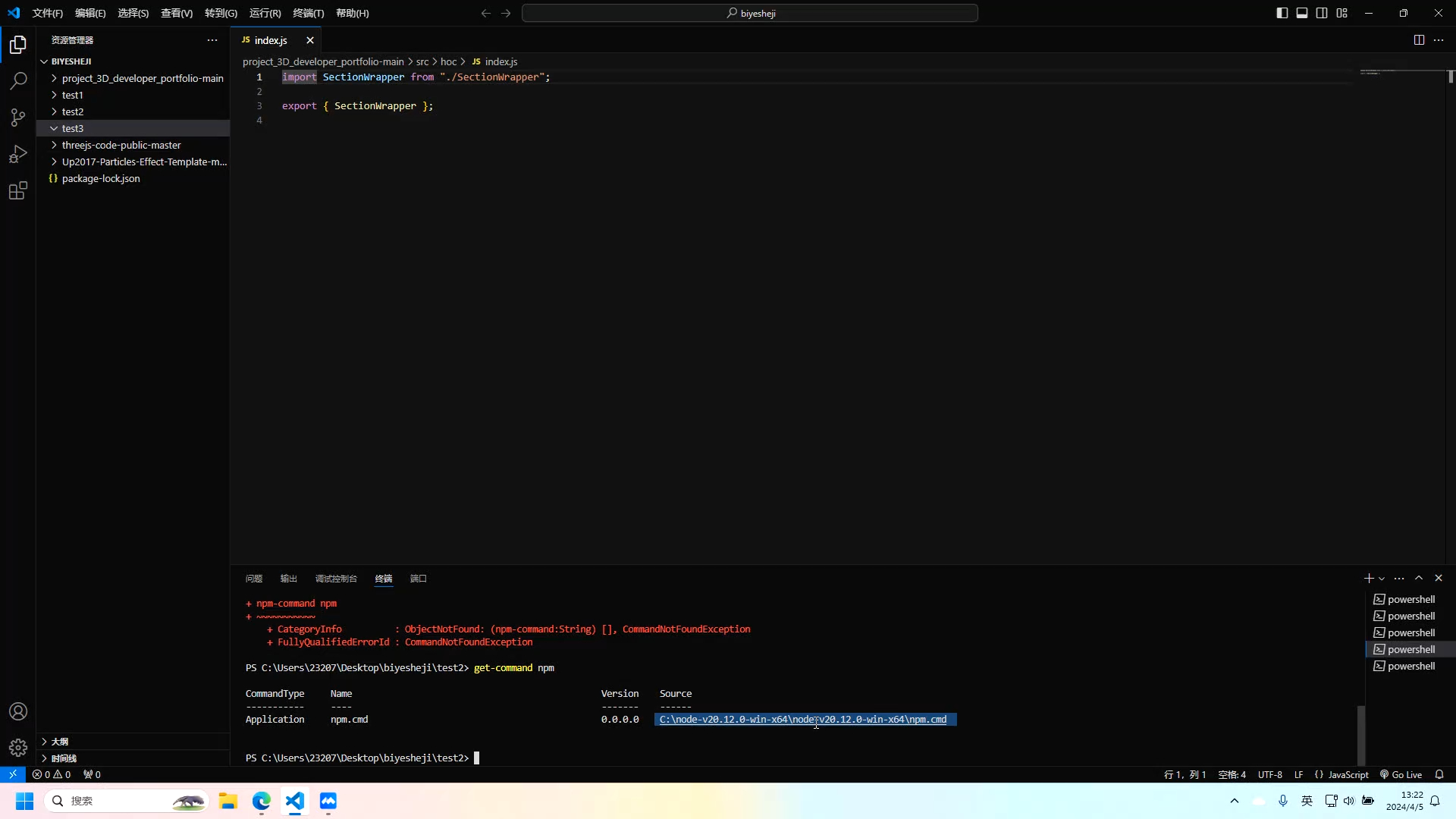Open the Search view in the activity bar
1456x819 pixels.
tap(17, 81)
